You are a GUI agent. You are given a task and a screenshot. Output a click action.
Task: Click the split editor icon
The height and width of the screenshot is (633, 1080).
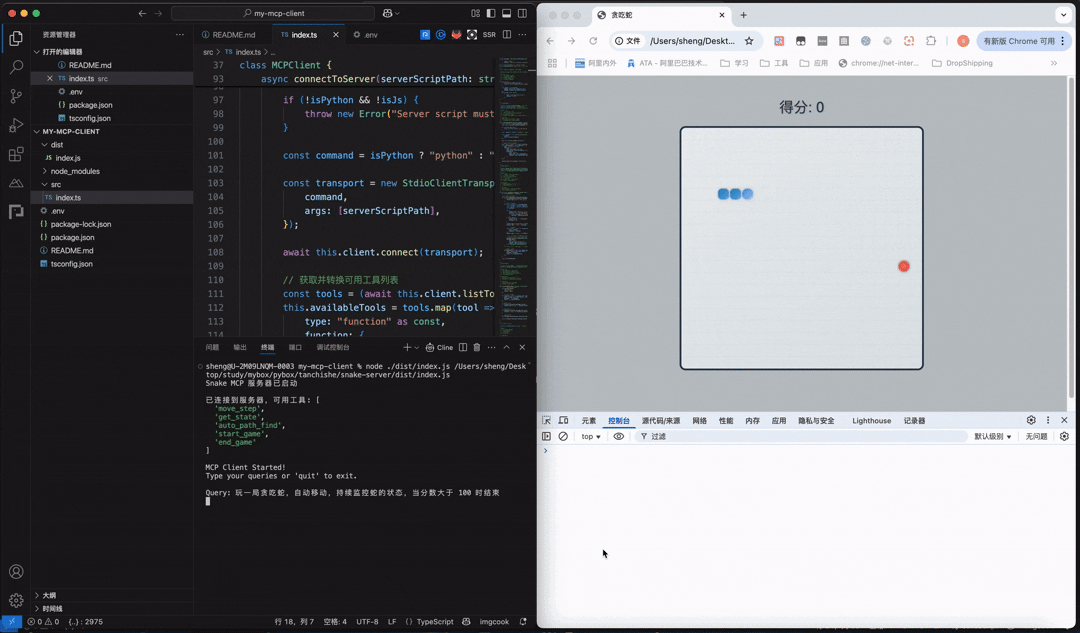pyautogui.click(x=507, y=35)
